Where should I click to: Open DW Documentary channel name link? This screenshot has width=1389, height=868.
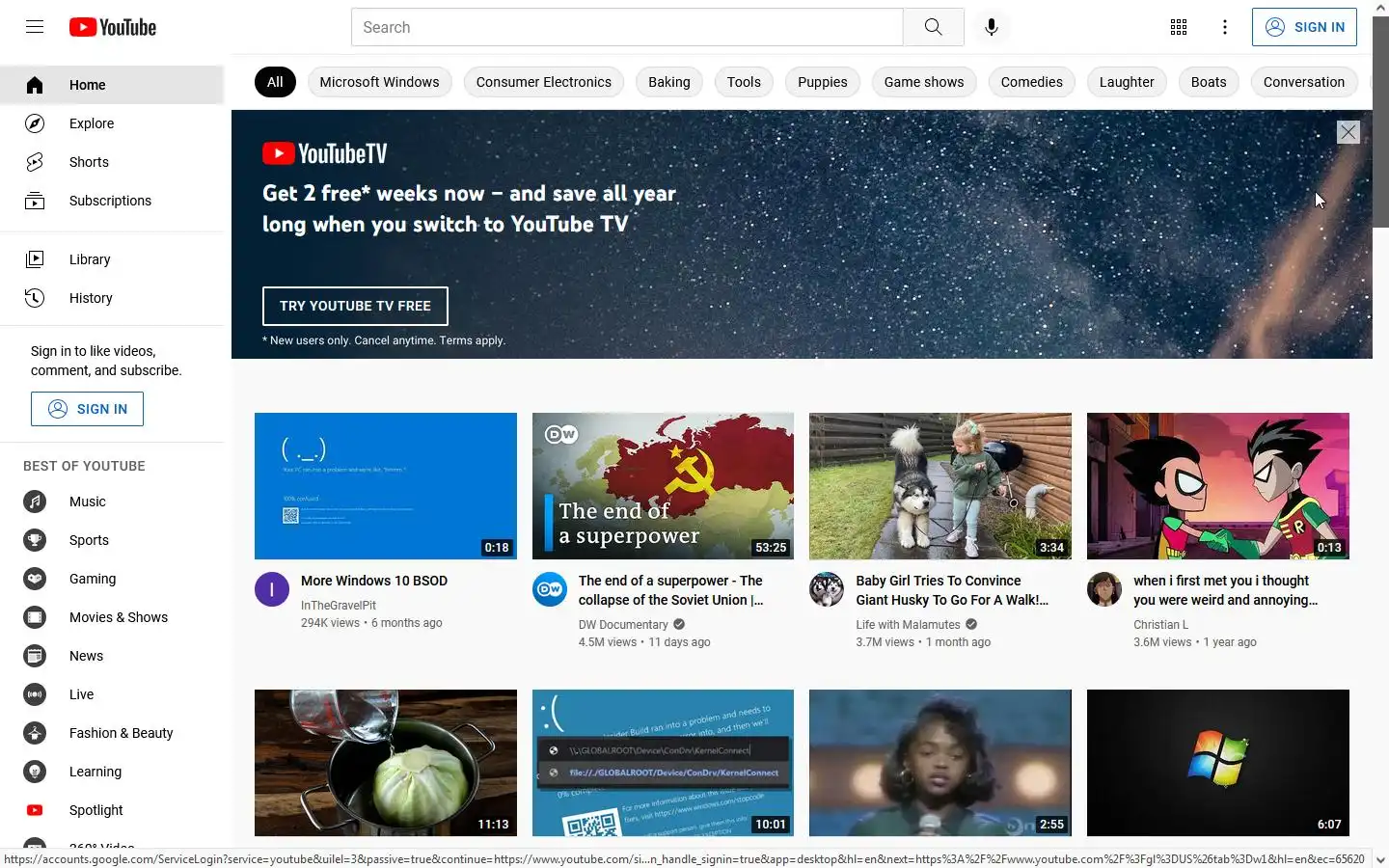623,625
